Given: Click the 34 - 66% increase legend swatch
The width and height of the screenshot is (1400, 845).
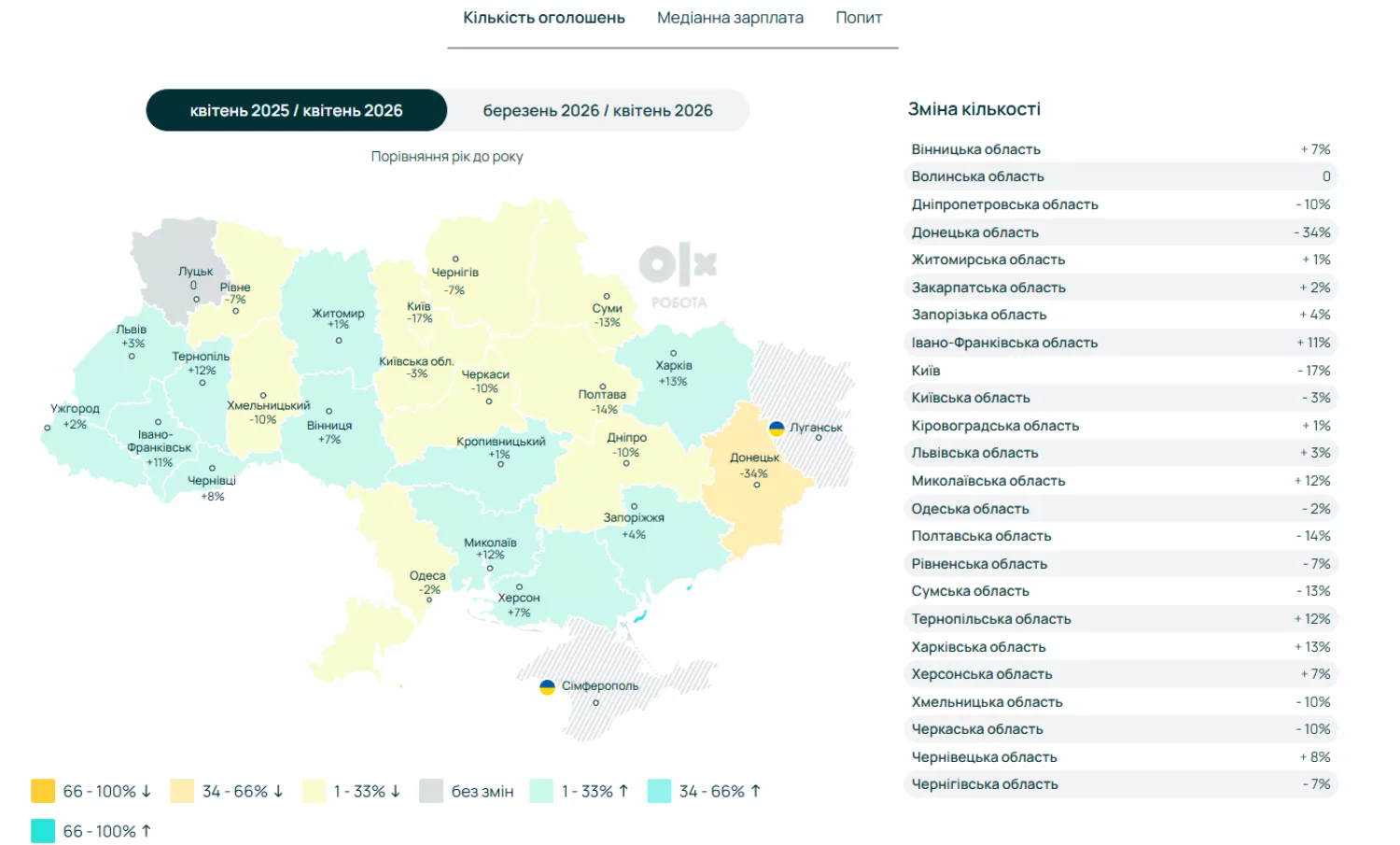Looking at the screenshot, I should coord(659,791).
